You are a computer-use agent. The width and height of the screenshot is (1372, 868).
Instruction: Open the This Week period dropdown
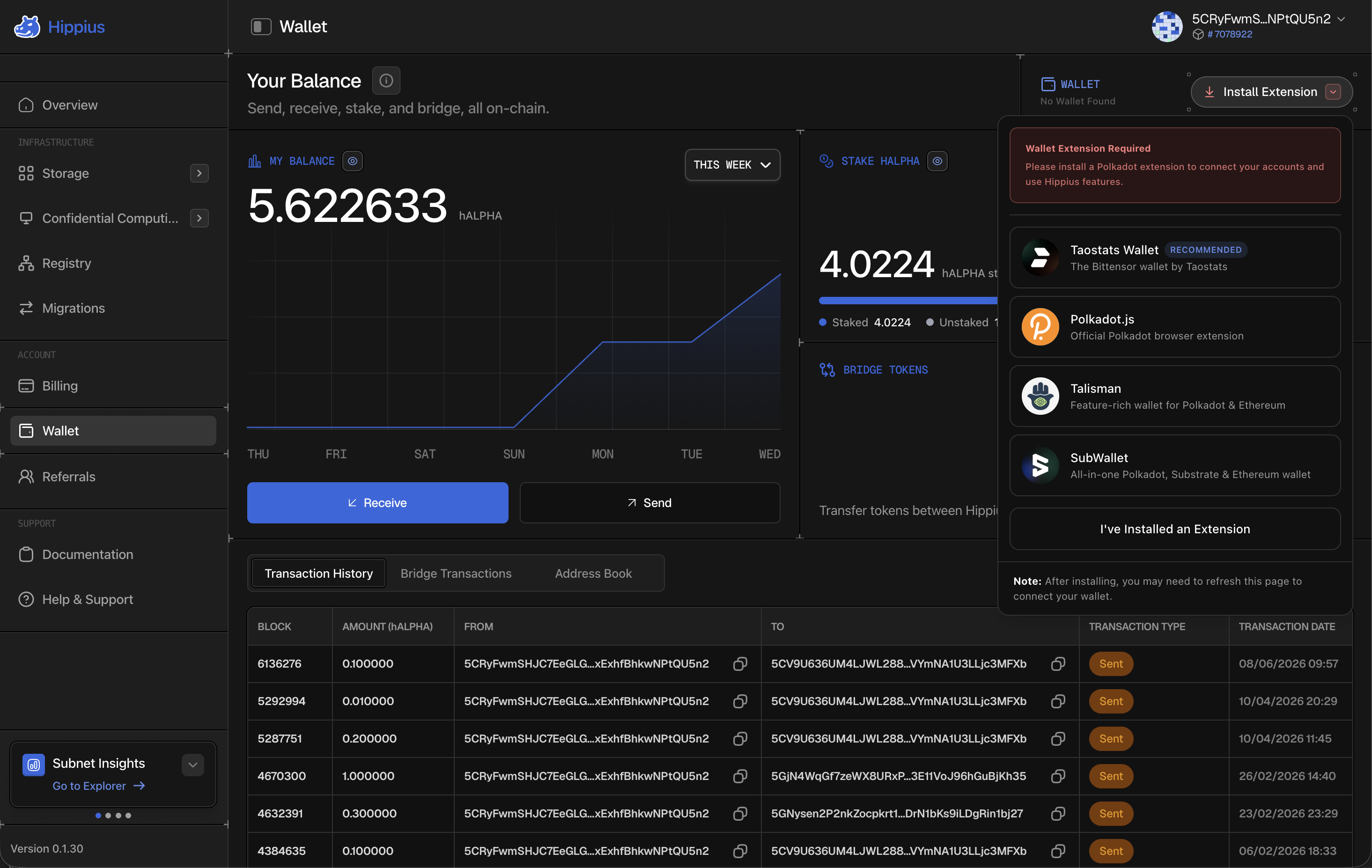pyautogui.click(x=732, y=165)
